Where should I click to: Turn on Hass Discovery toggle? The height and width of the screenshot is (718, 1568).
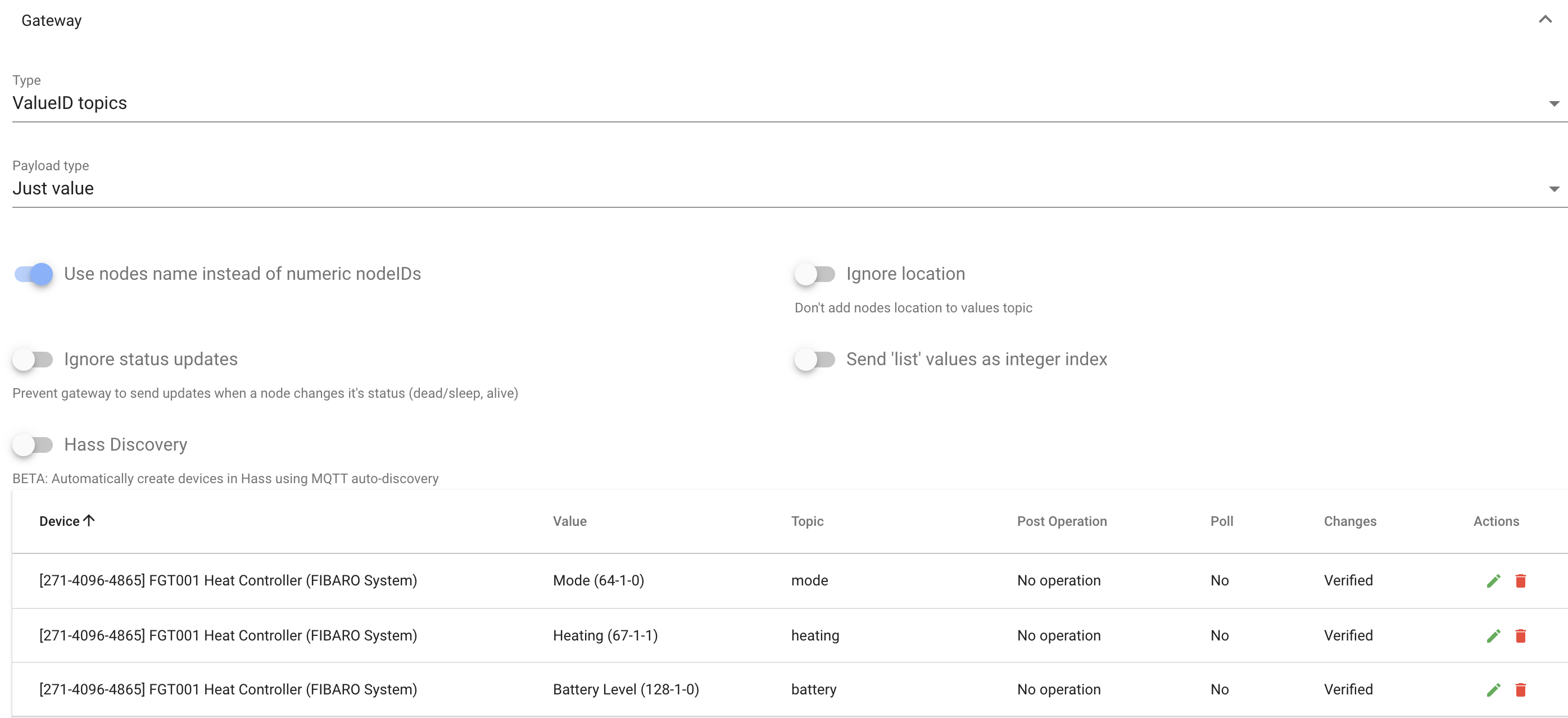pos(33,445)
